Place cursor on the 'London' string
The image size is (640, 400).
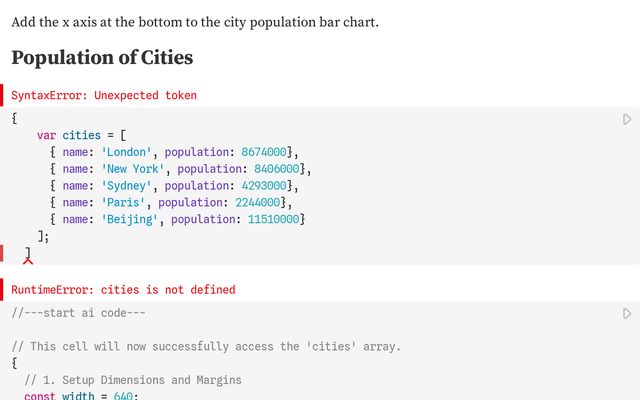click(126, 152)
